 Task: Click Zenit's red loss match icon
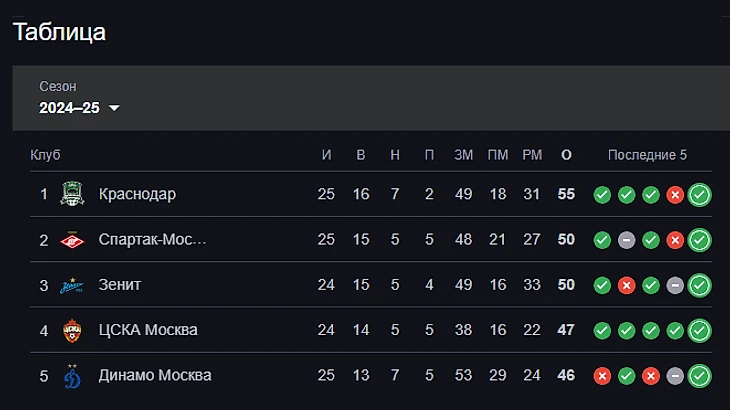click(626, 286)
